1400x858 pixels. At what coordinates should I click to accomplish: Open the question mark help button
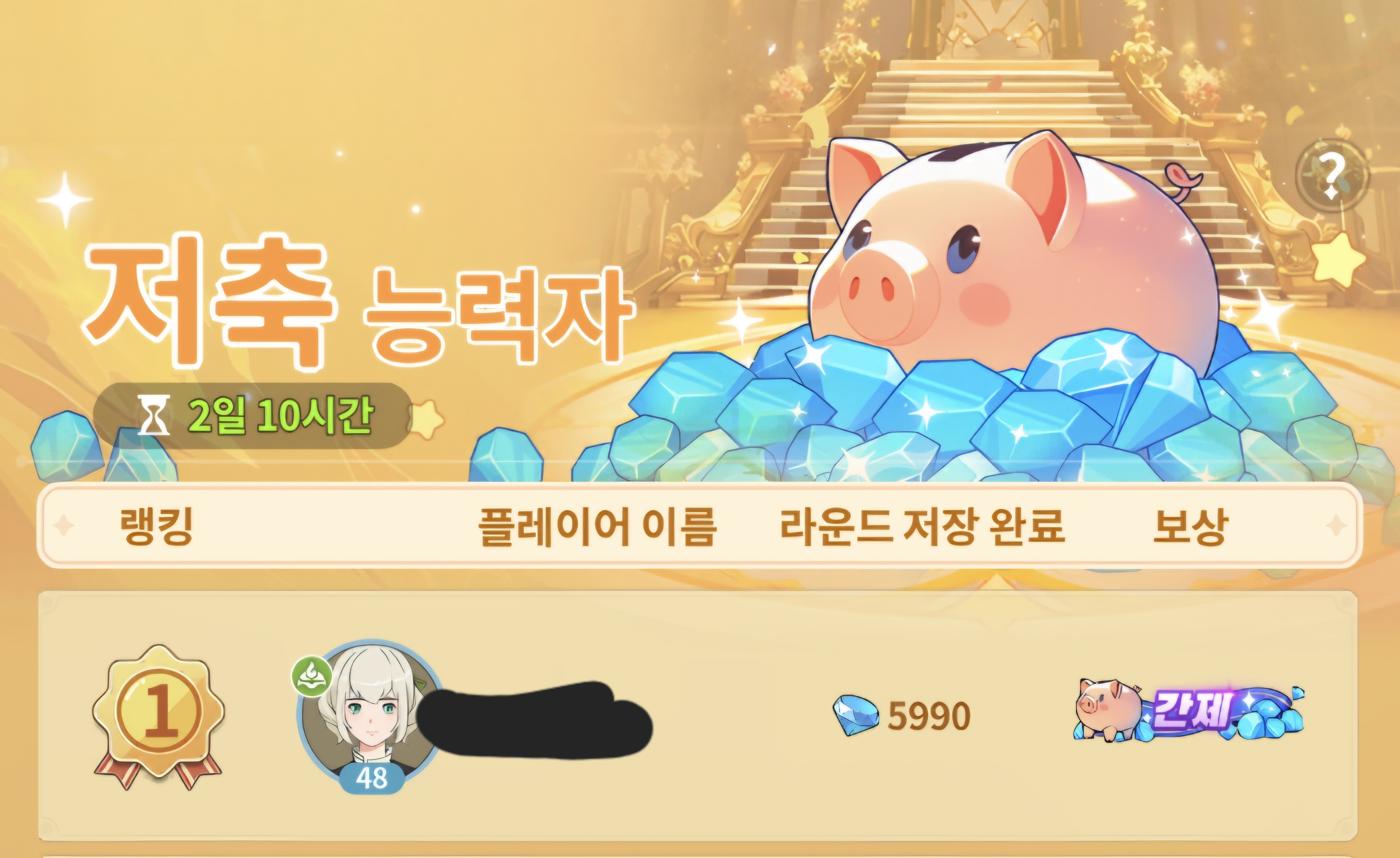pyautogui.click(x=1332, y=176)
